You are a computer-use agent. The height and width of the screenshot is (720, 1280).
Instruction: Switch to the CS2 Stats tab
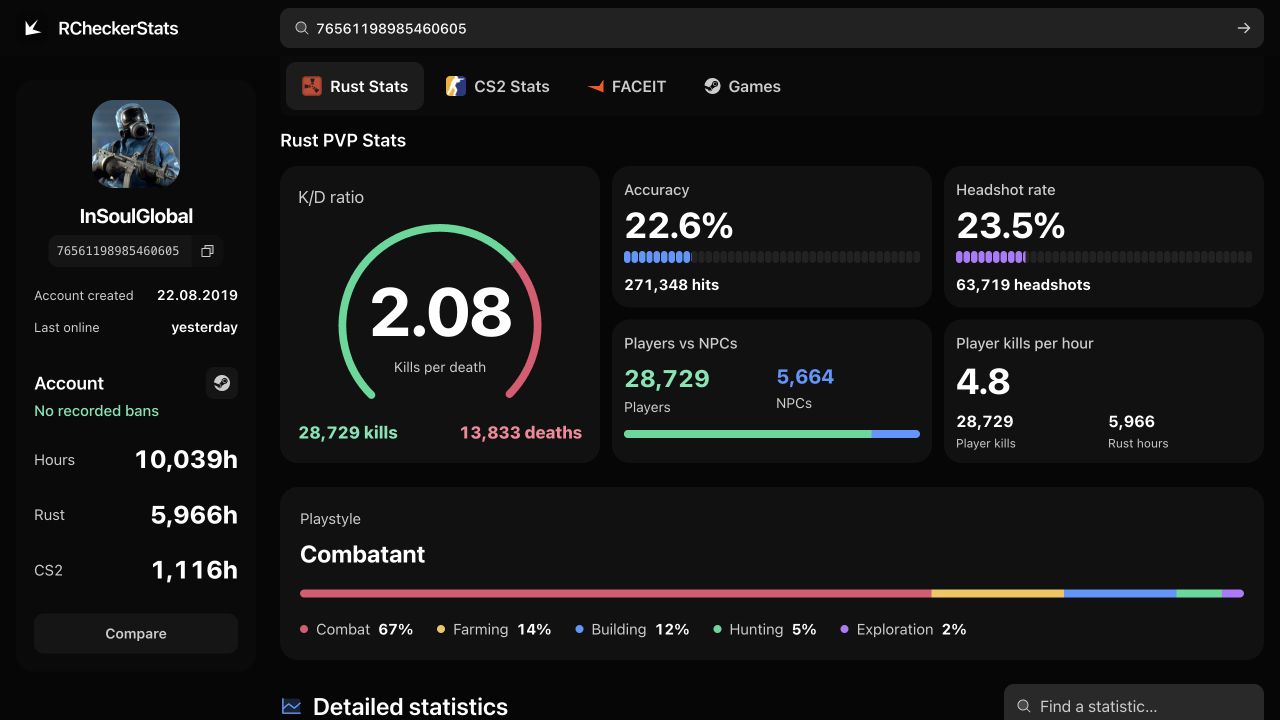click(498, 86)
